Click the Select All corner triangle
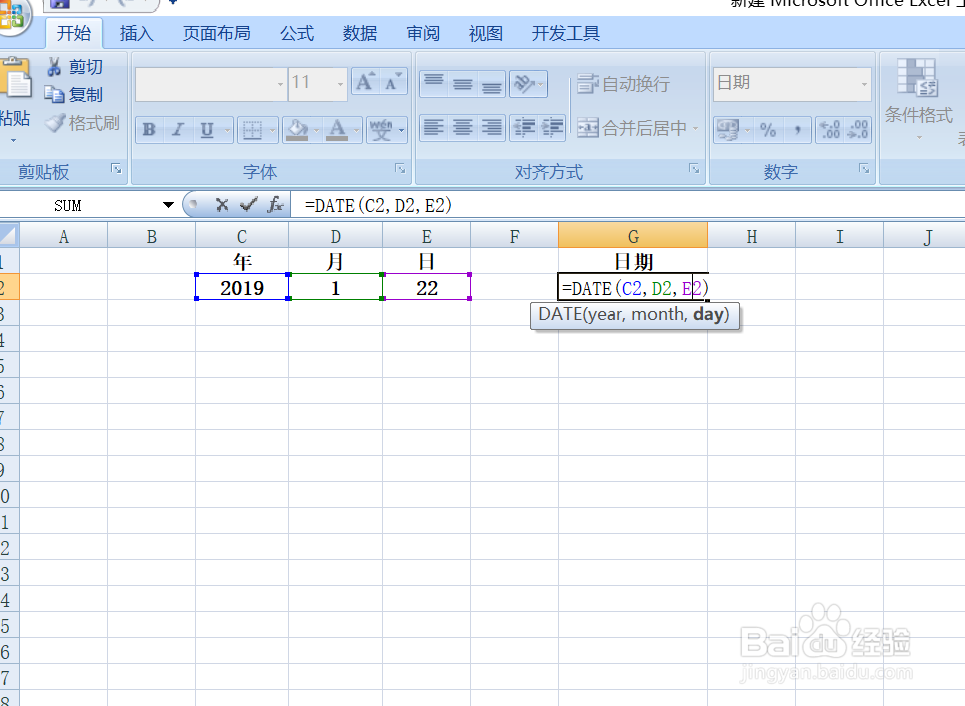 (9, 235)
